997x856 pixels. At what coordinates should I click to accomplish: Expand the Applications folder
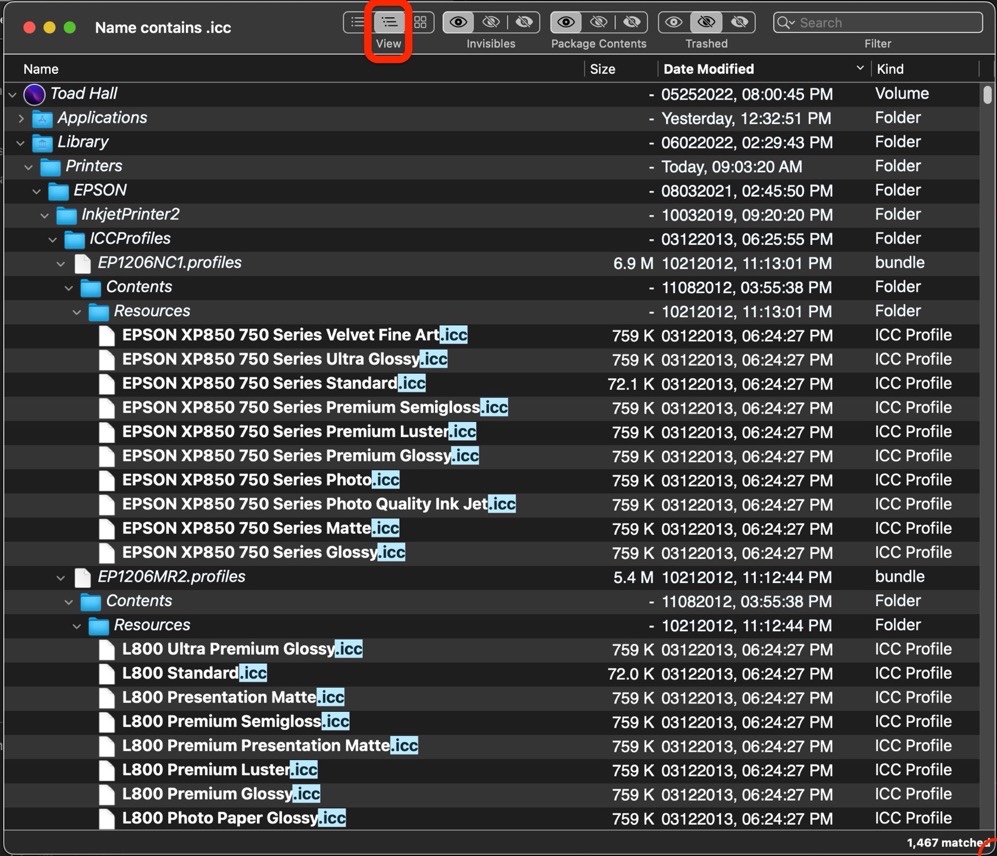[x=20, y=117]
